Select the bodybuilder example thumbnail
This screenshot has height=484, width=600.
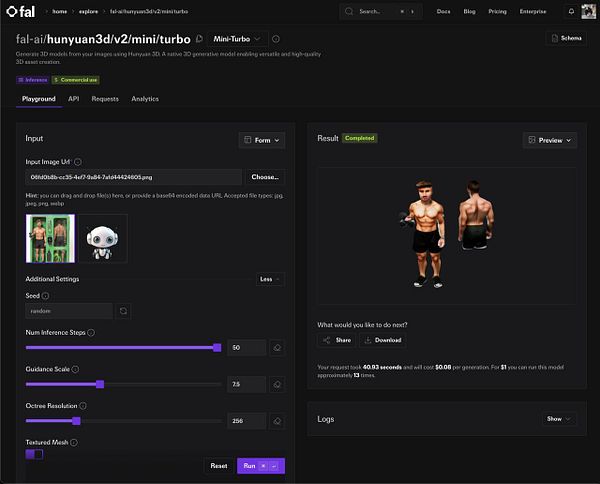51,238
